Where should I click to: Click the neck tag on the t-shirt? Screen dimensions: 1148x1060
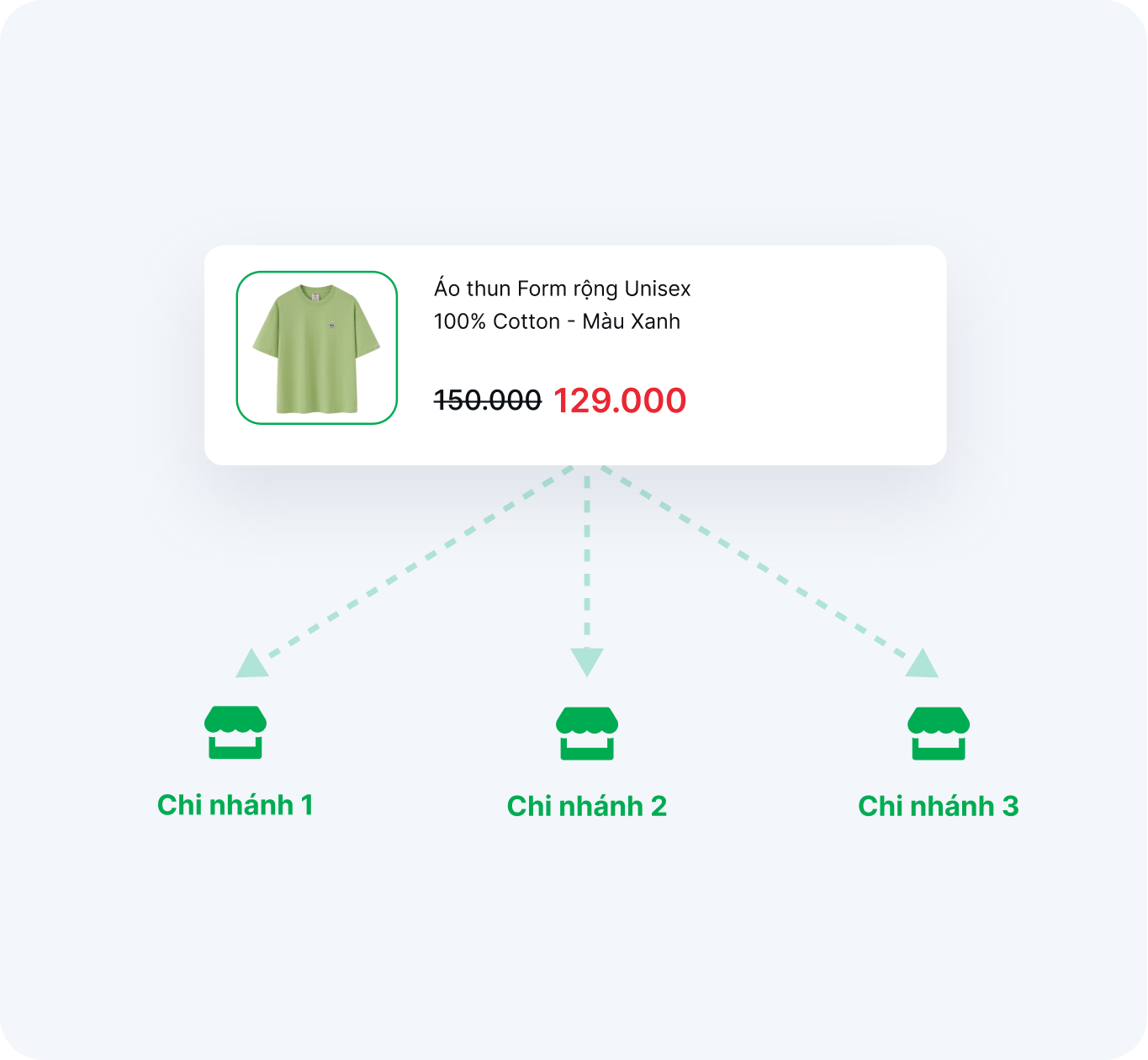point(315,295)
